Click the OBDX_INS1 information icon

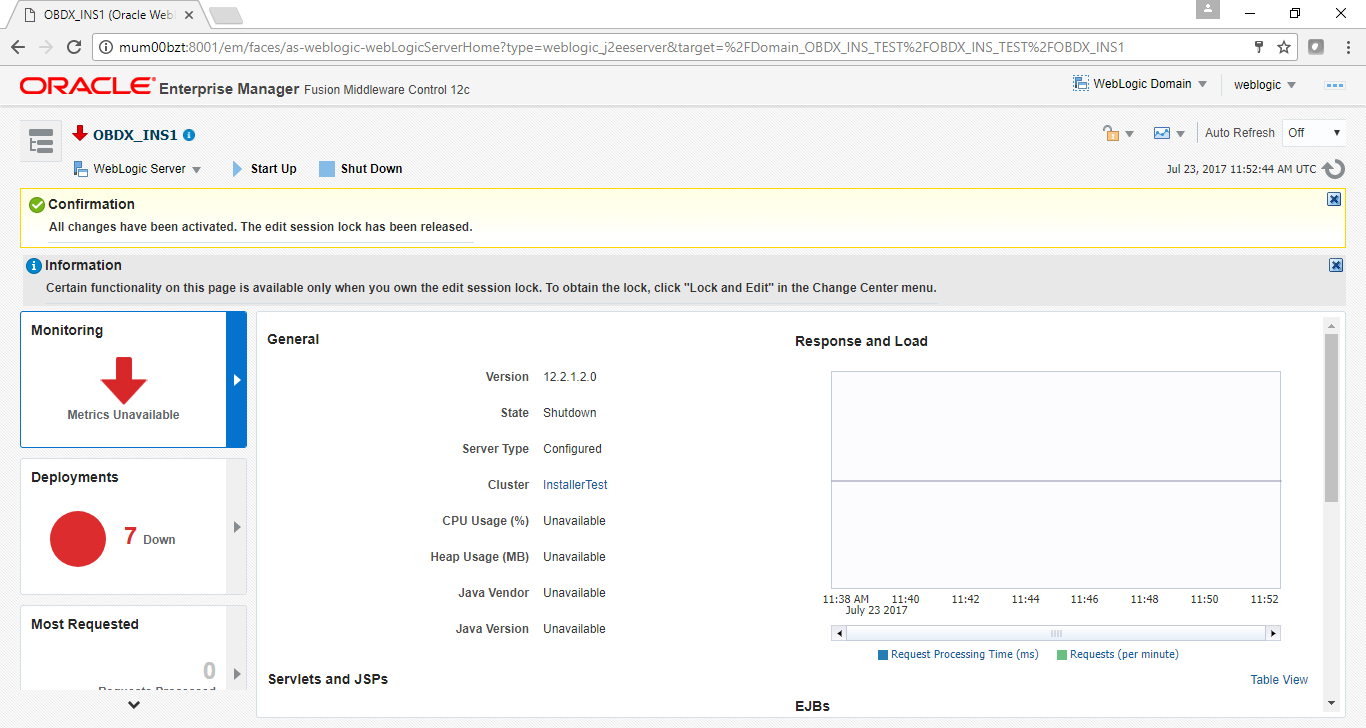coord(189,135)
